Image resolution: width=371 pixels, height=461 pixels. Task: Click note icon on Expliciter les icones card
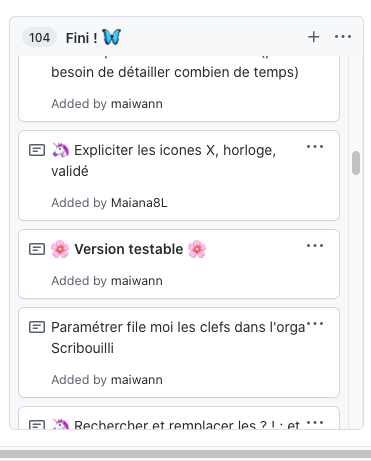(37, 150)
